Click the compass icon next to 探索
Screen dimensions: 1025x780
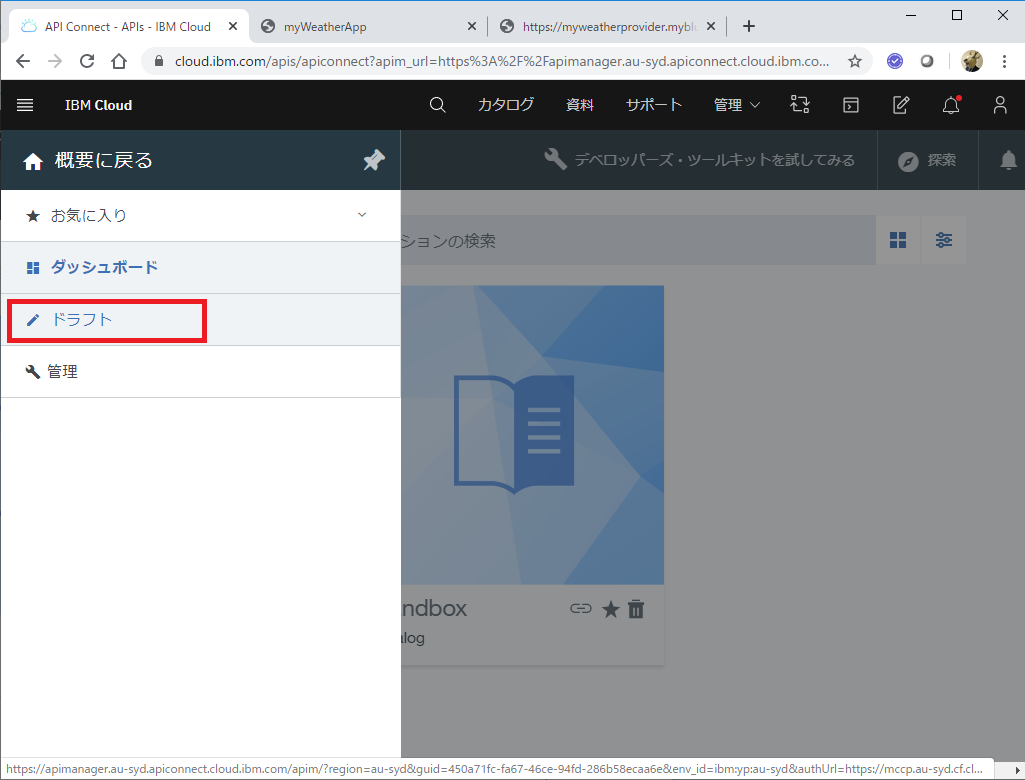tap(908, 161)
